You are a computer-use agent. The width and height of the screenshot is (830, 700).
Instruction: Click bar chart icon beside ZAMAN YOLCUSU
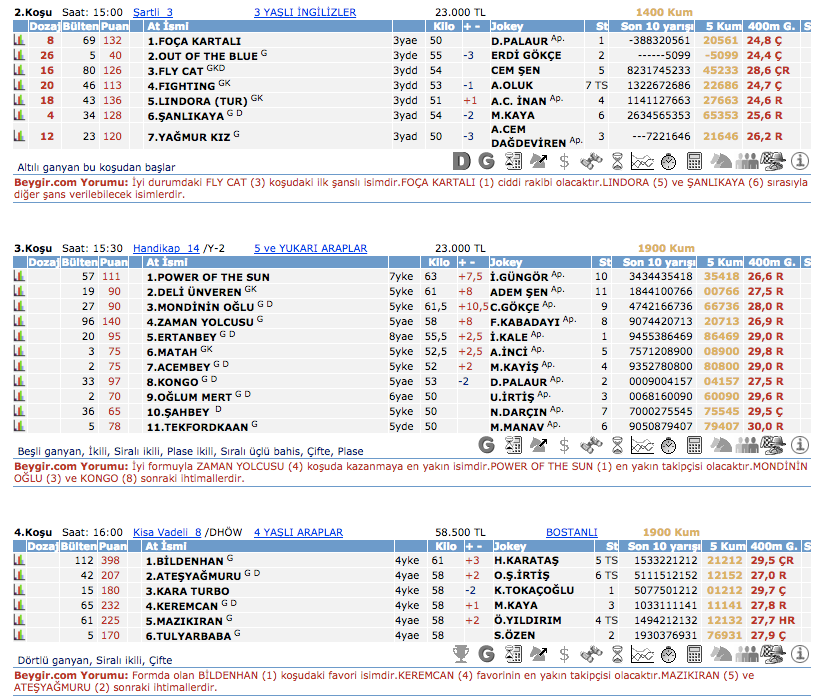coord(19,322)
